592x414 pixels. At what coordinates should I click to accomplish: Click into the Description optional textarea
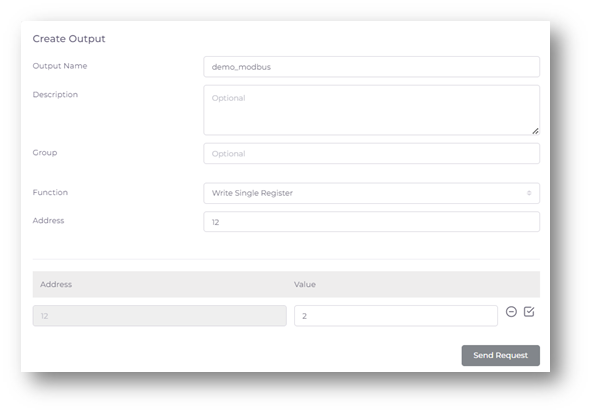pos(372,110)
